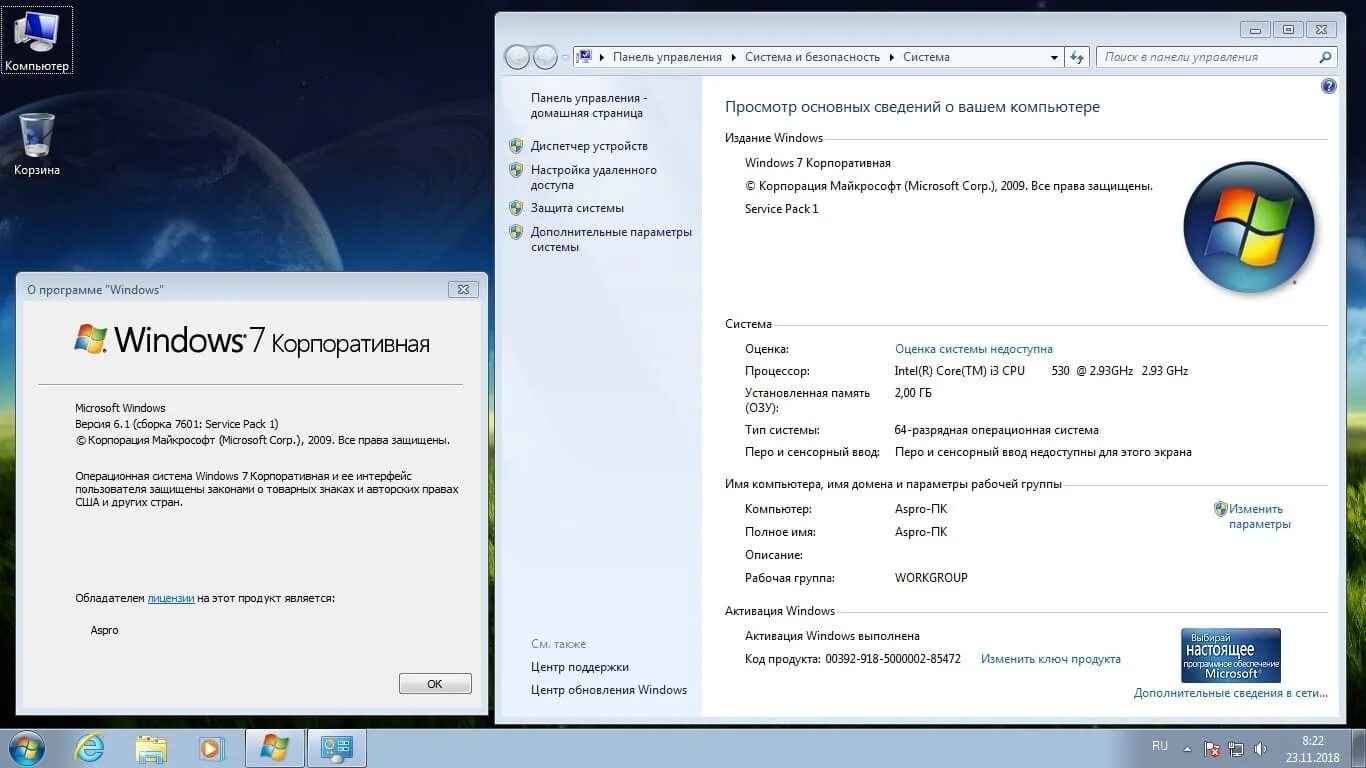Click the shield icon next to Диспетчер устройств
Viewport: 1366px width, 768px height.
click(516, 146)
